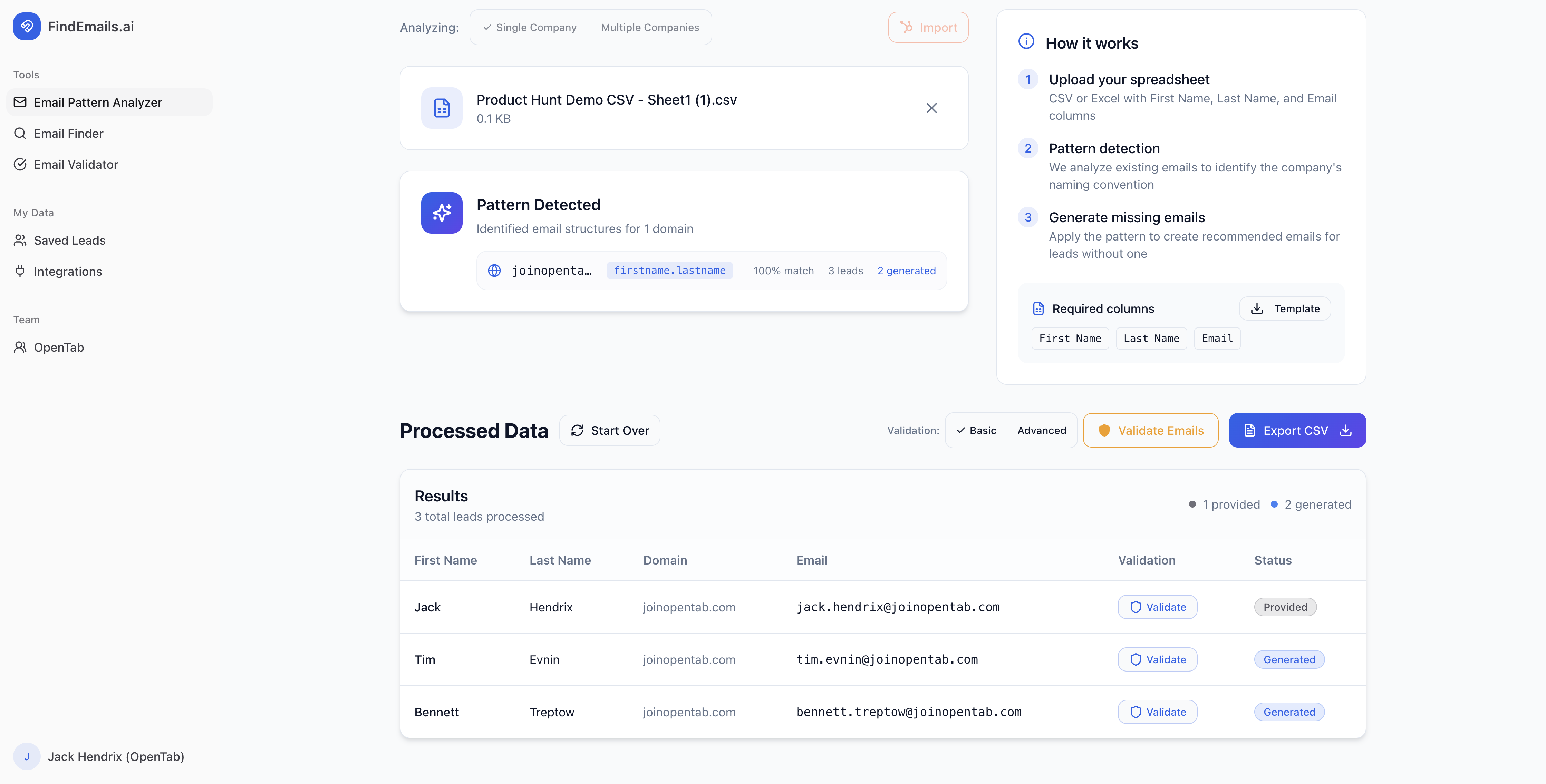Click the firstname.lastname pattern tag
The height and width of the screenshot is (784, 1546).
pos(669,271)
